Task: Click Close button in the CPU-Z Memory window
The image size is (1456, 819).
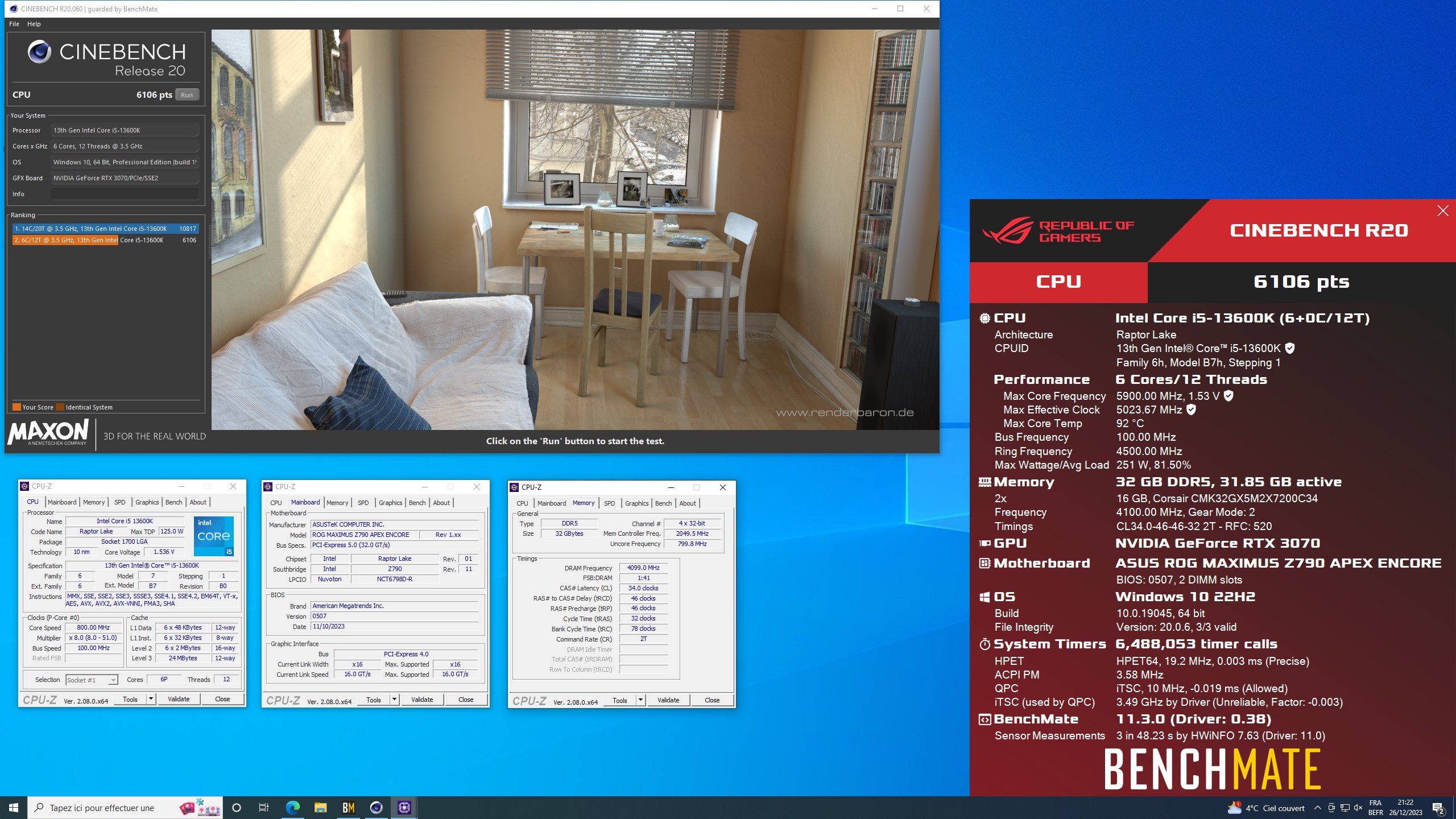Action: [x=712, y=700]
